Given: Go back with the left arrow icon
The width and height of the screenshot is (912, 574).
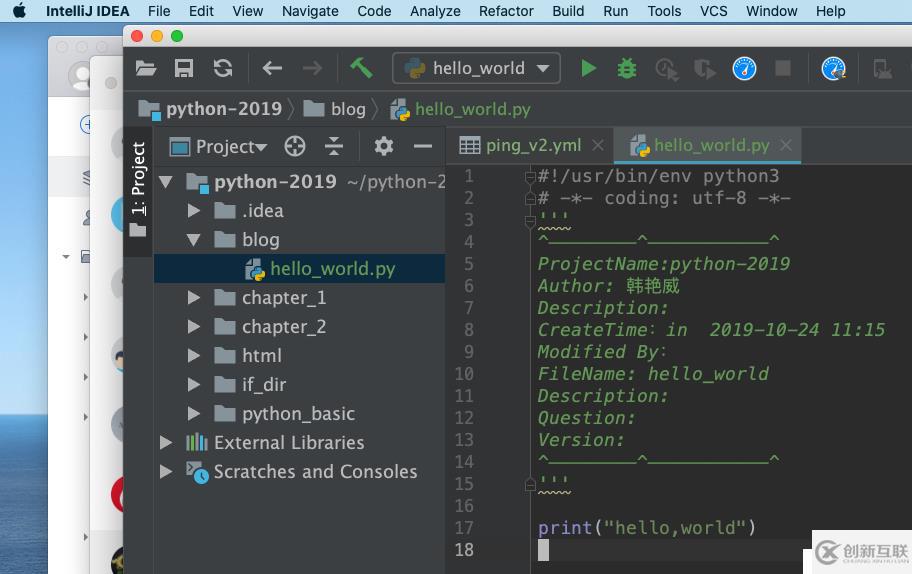Looking at the screenshot, I should [272, 69].
